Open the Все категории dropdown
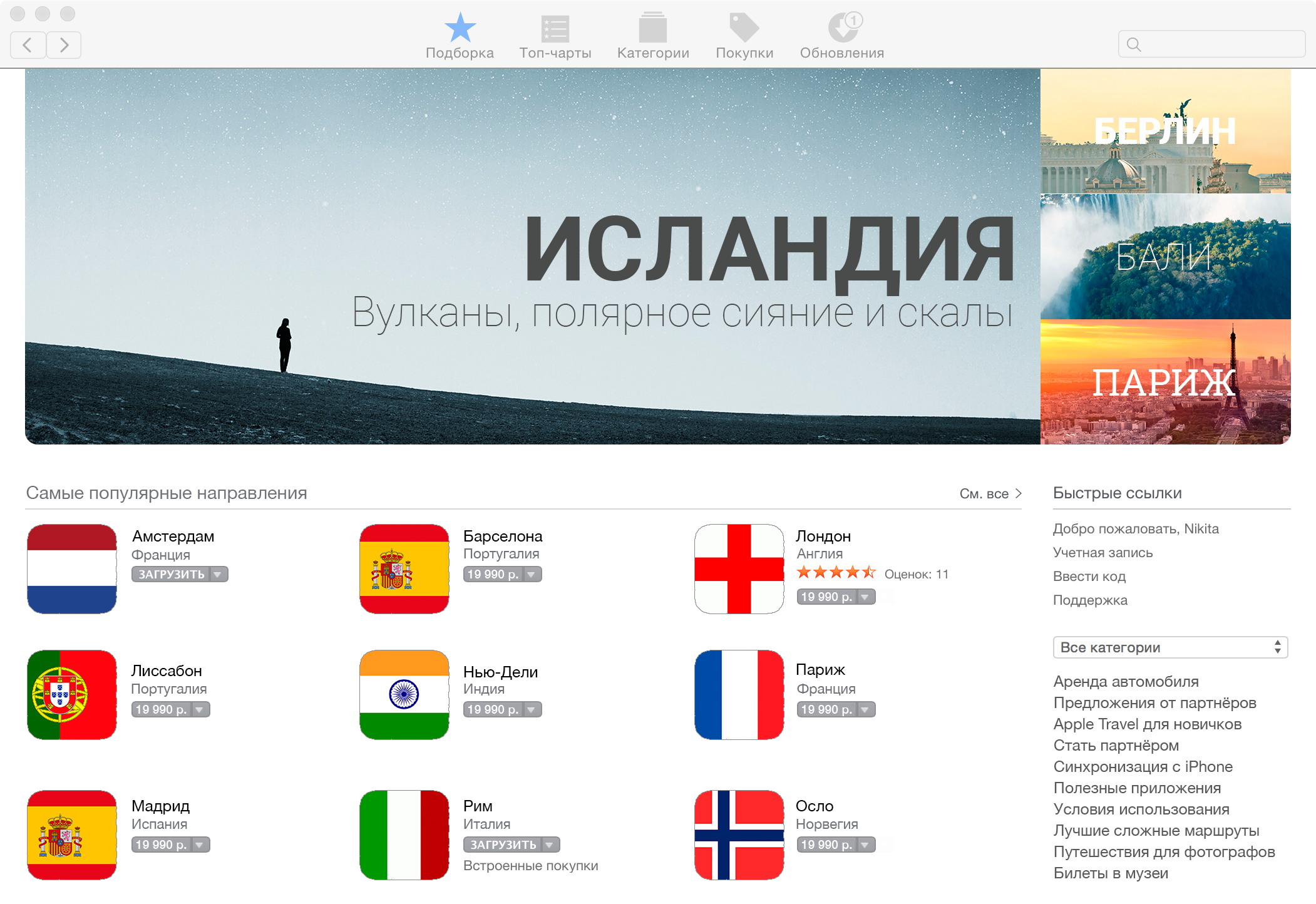Screen dimensions: 1316x904 1169,647
